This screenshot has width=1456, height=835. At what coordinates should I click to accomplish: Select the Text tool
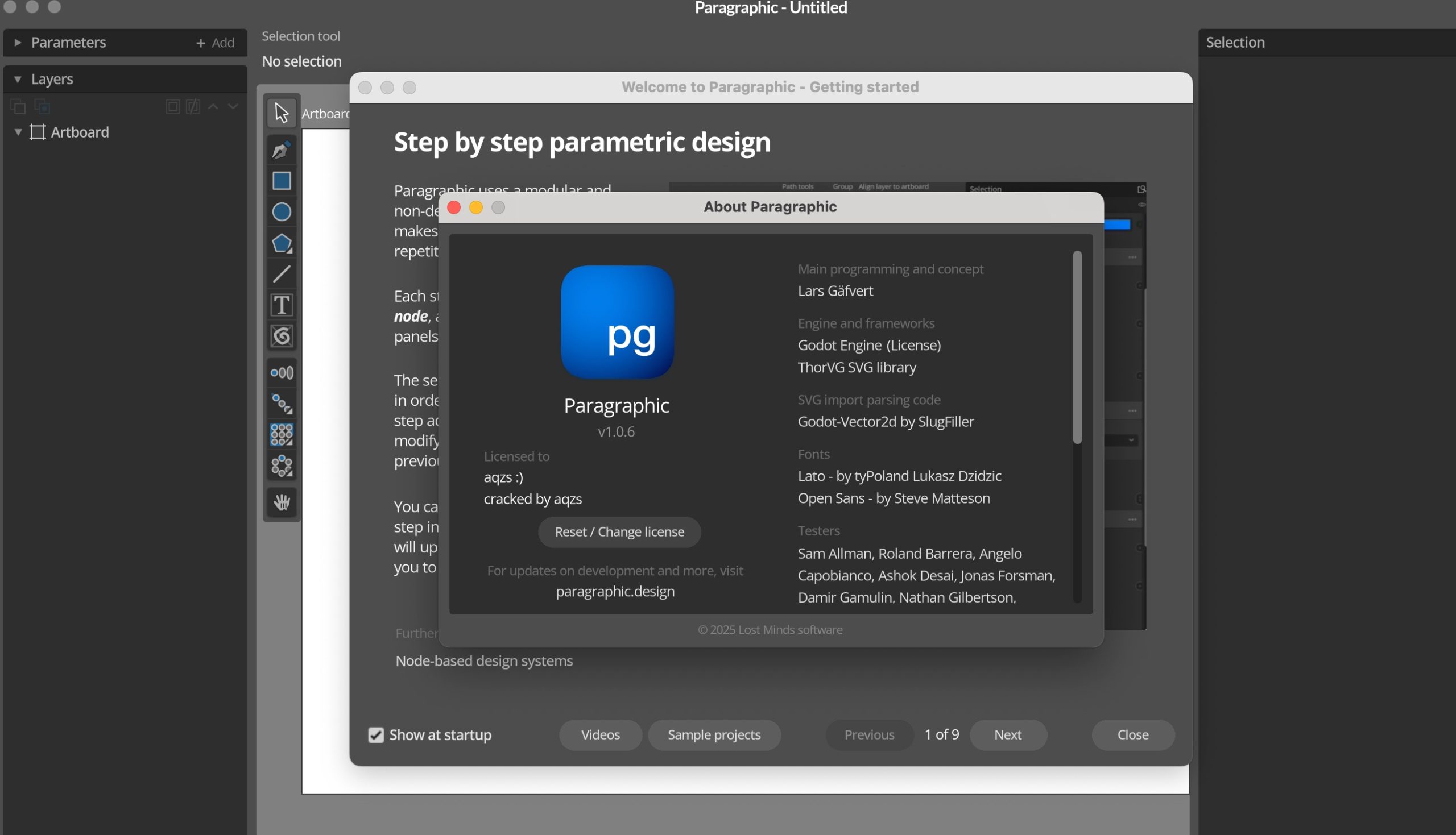pos(282,305)
